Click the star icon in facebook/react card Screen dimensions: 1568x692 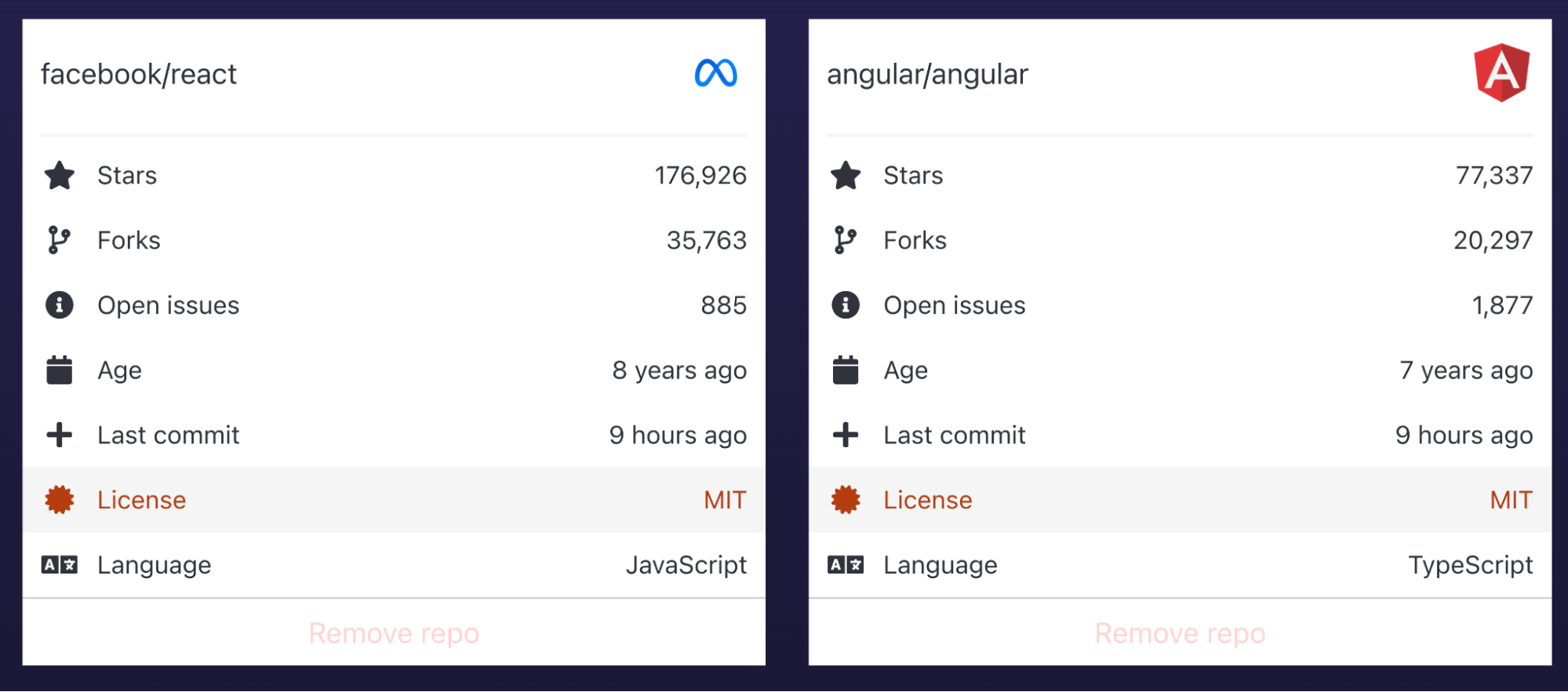click(60, 176)
